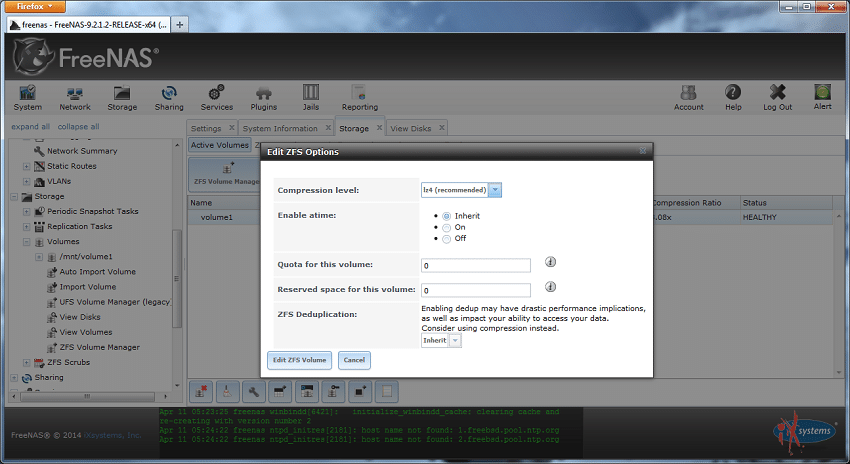This screenshot has height=464, width=850.
Task: Click the last icon in bottom volume toolbar
Action: point(387,391)
